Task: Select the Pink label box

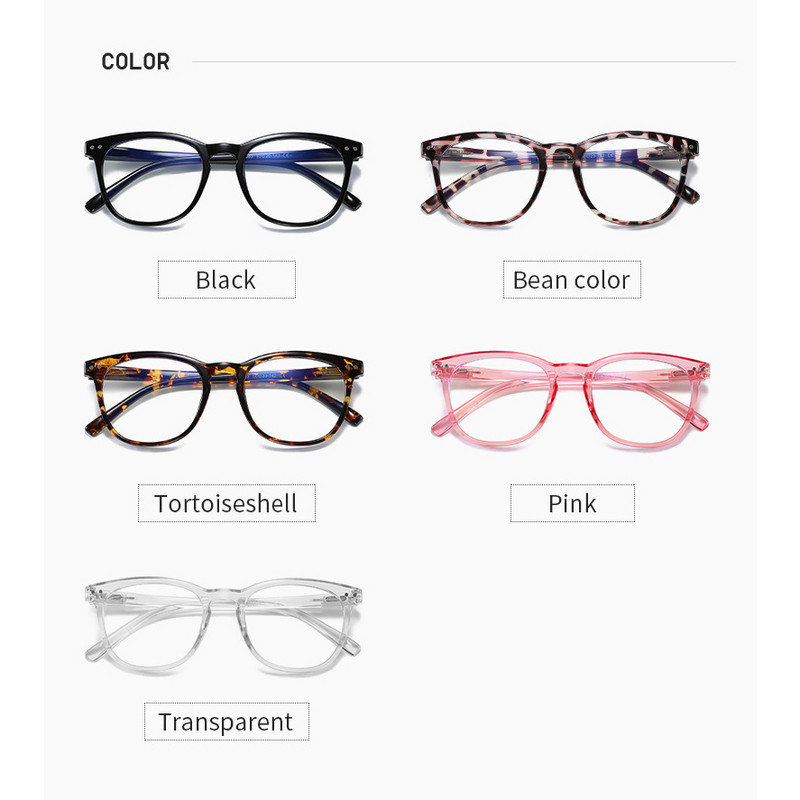Action: [x=572, y=503]
